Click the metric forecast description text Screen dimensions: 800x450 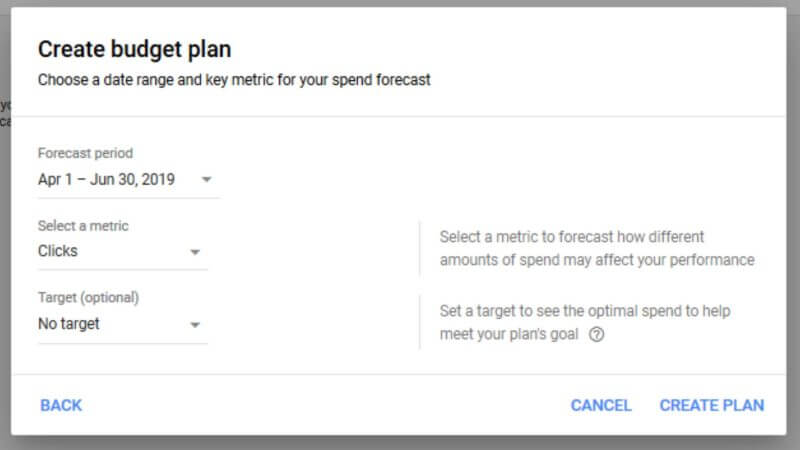(x=572, y=237)
